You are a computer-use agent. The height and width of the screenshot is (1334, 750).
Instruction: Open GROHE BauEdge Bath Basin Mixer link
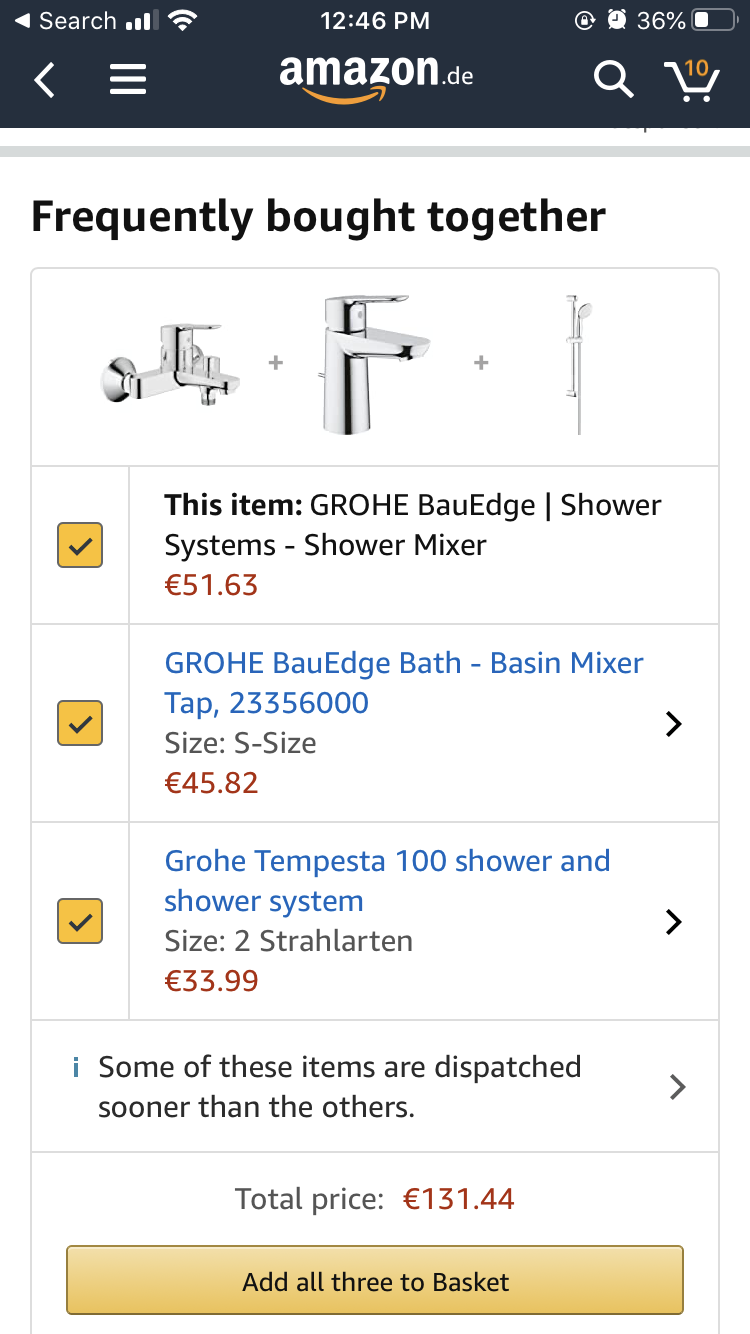click(x=404, y=683)
